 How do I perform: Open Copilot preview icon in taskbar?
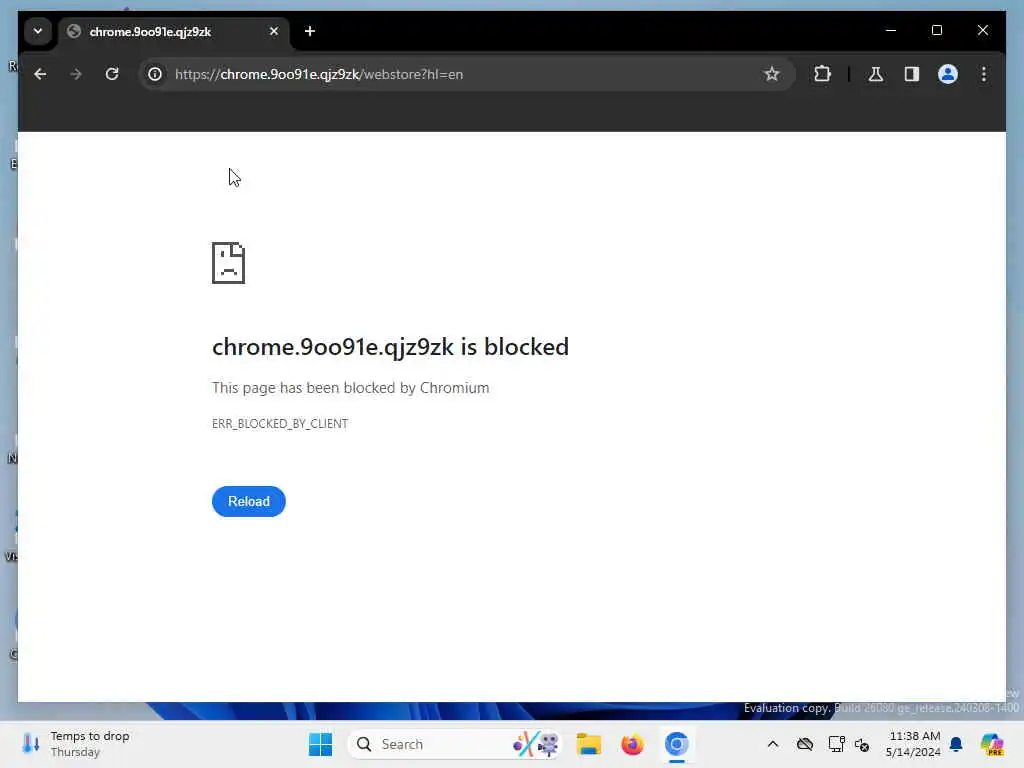pyautogui.click(x=992, y=744)
